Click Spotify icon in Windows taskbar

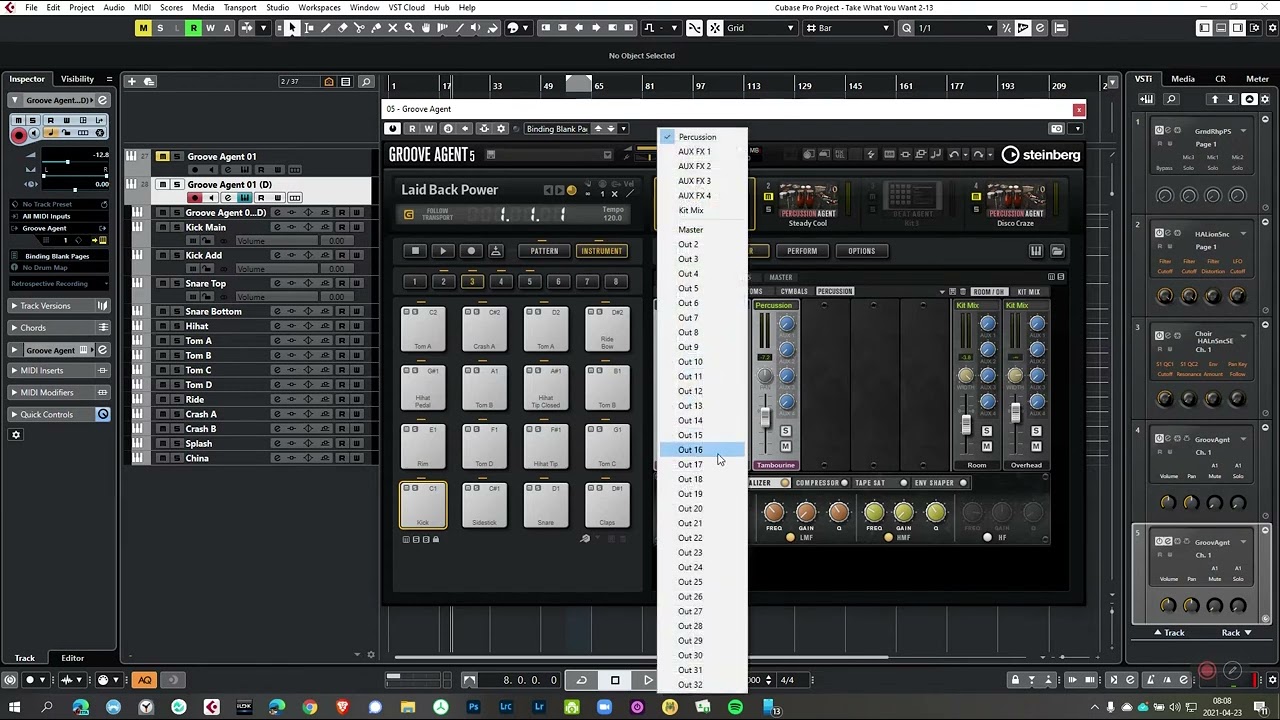736,708
